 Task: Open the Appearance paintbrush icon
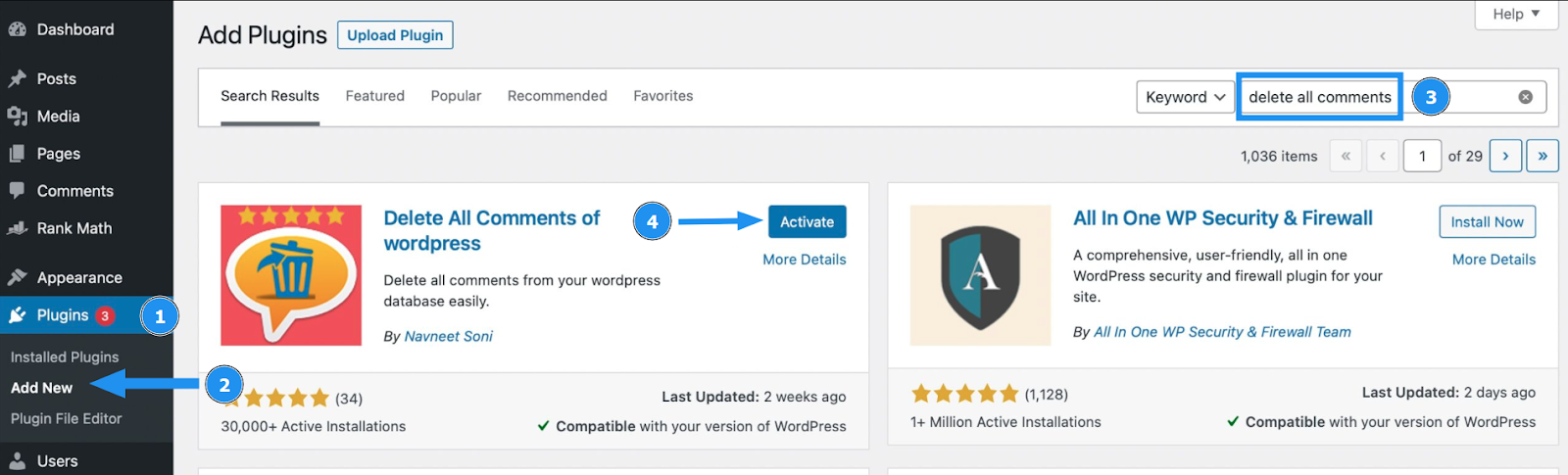point(17,277)
